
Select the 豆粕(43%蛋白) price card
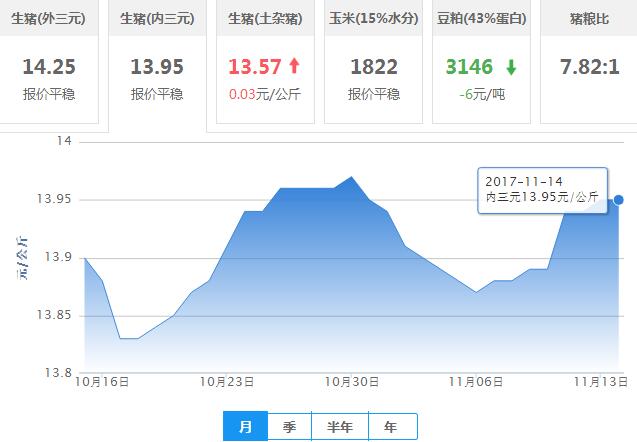coord(481,62)
